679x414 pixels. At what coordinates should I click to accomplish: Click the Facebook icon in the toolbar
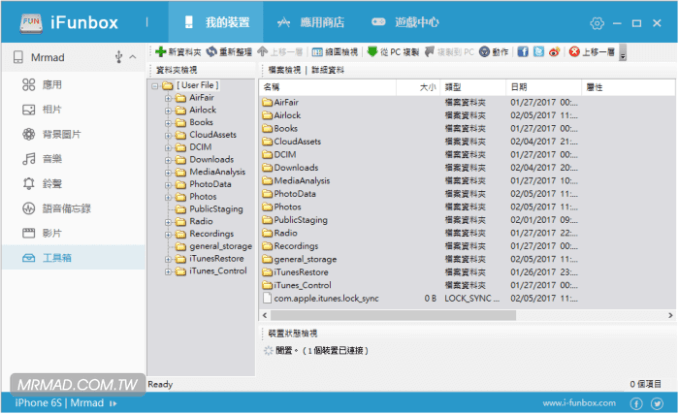[523, 52]
